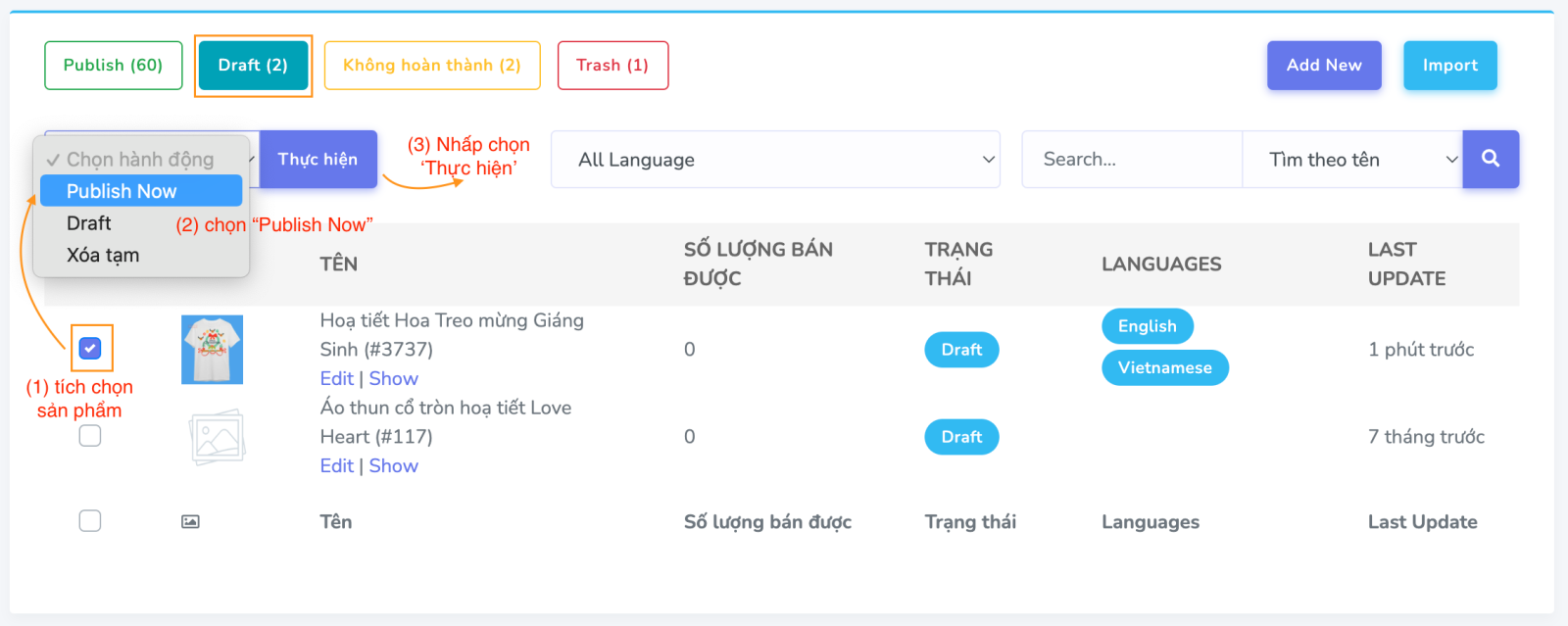Tick the checkbox for product #117

[x=90, y=436]
